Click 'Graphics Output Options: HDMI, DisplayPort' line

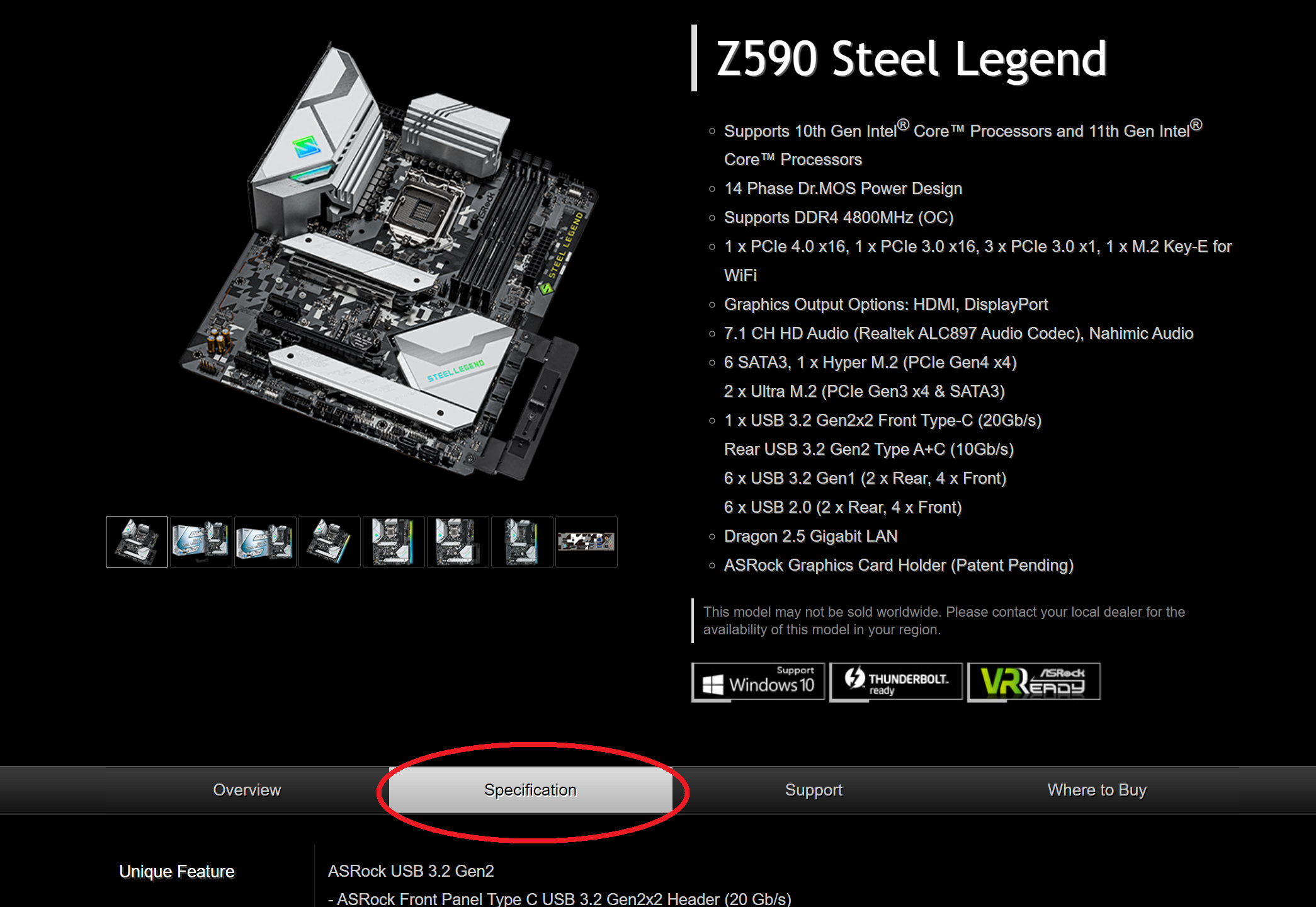(886, 304)
